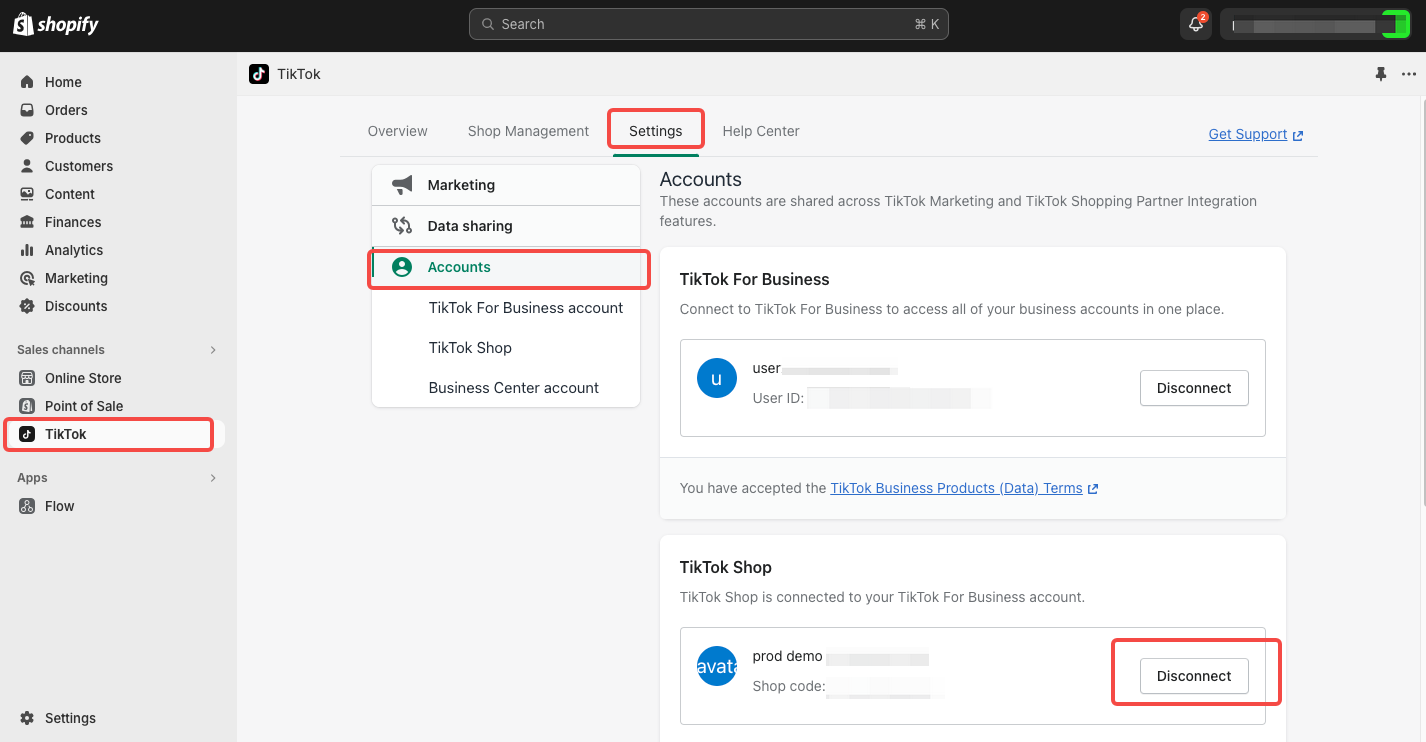Open Products in the sidebar
Image resolution: width=1426 pixels, height=742 pixels.
[72, 138]
